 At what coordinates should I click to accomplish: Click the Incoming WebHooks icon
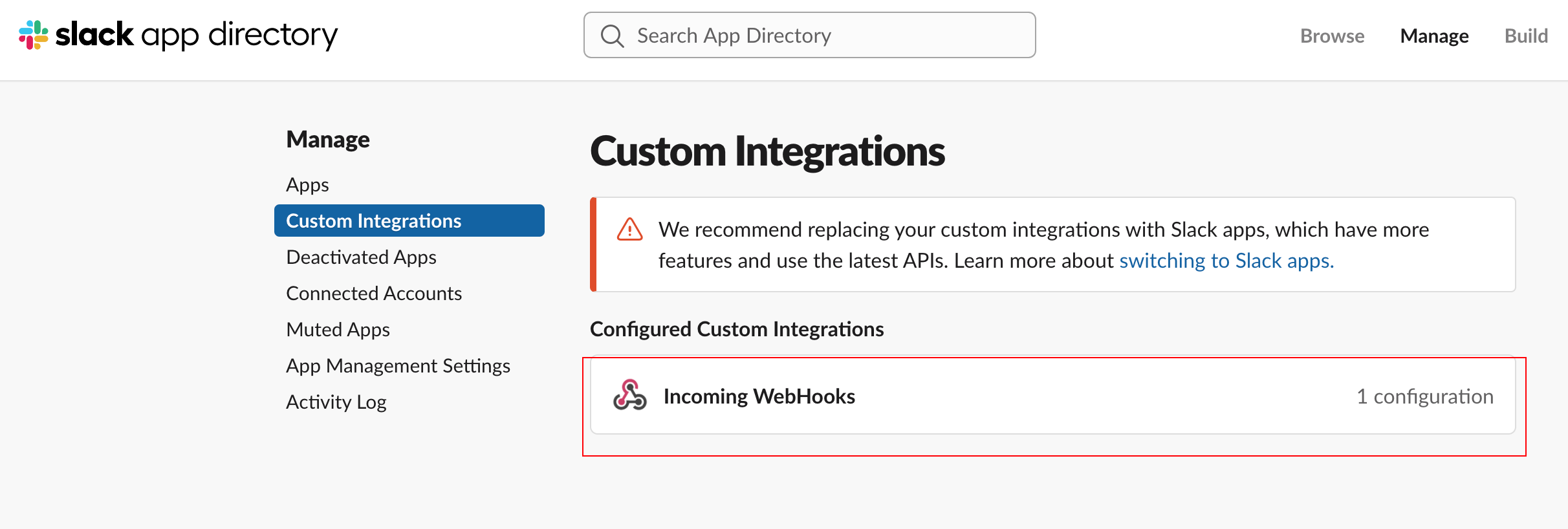point(629,395)
